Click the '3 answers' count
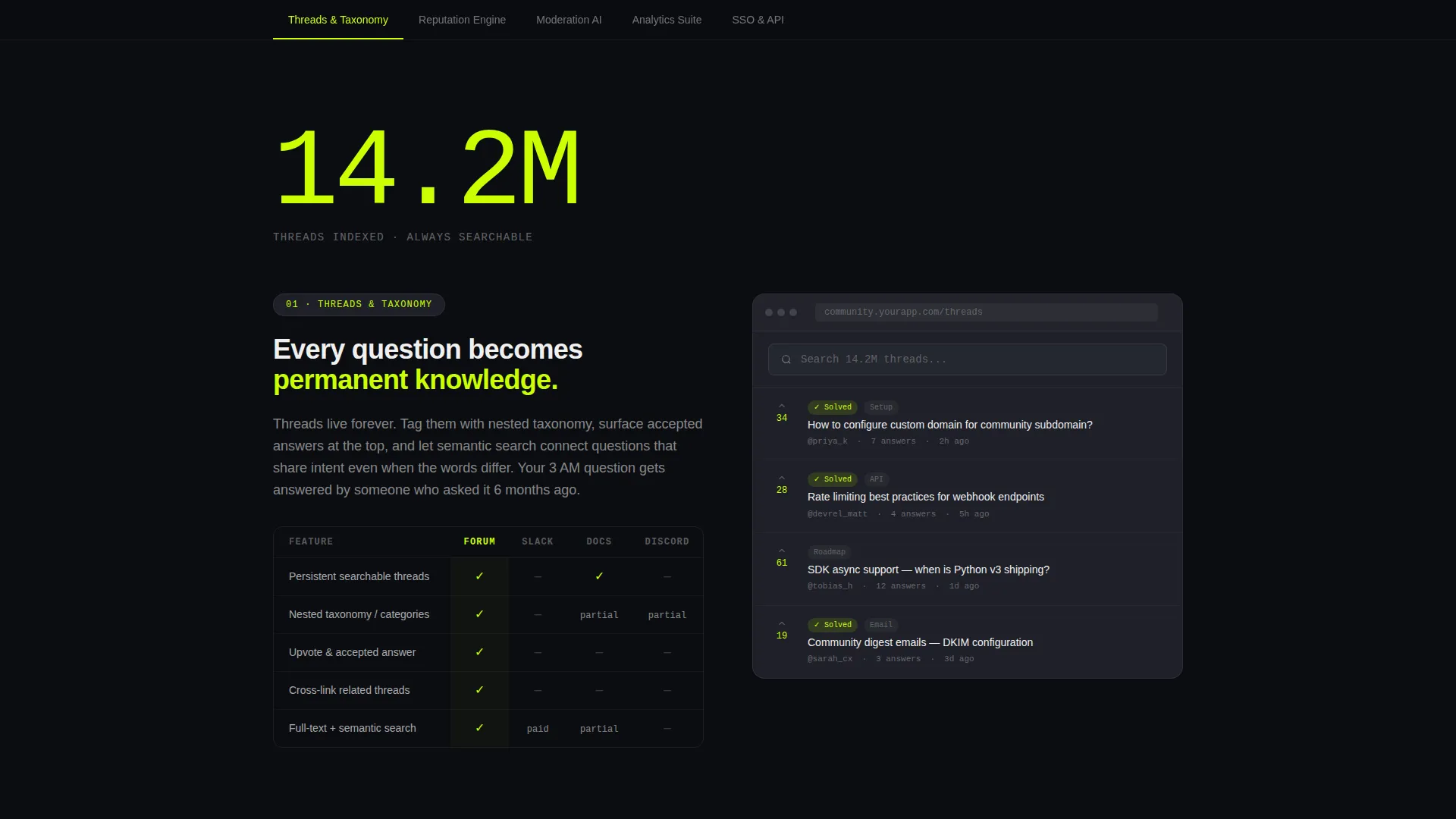Image resolution: width=1456 pixels, height=819 pixels. coord(898,659)
